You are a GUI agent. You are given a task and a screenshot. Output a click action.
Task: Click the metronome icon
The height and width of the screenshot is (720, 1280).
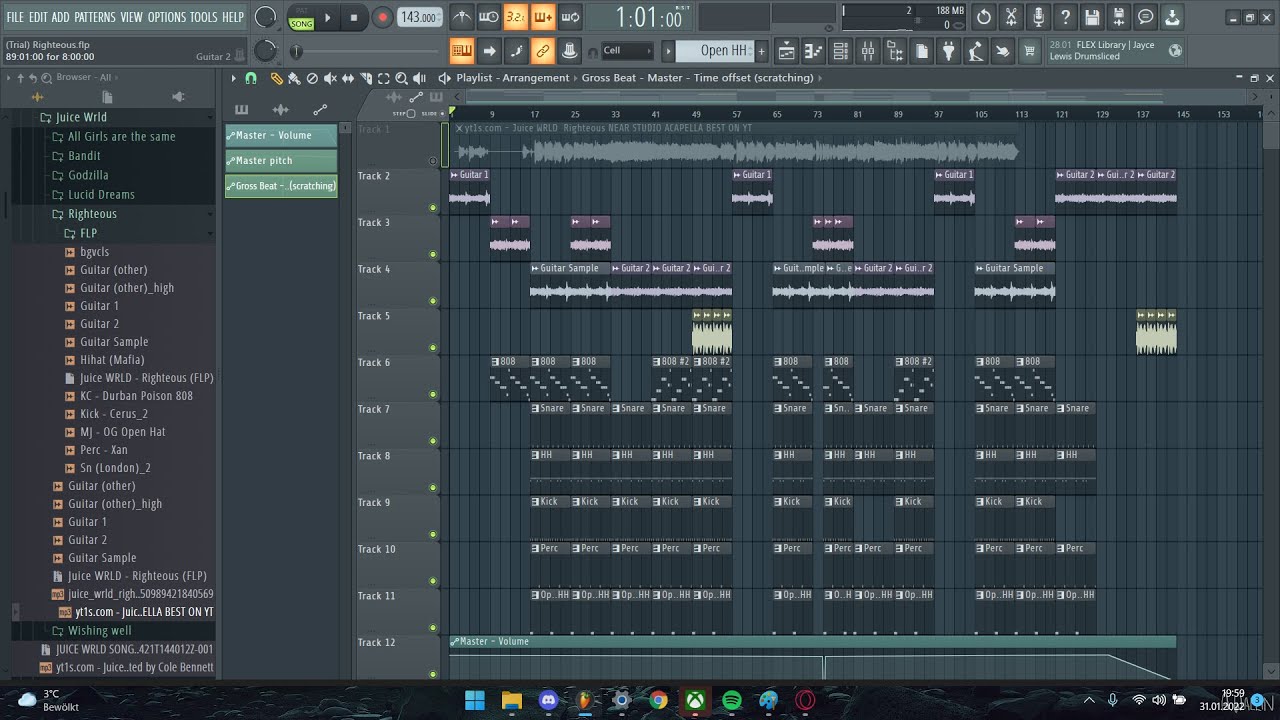pyautogui.click(x=461, y=17)
